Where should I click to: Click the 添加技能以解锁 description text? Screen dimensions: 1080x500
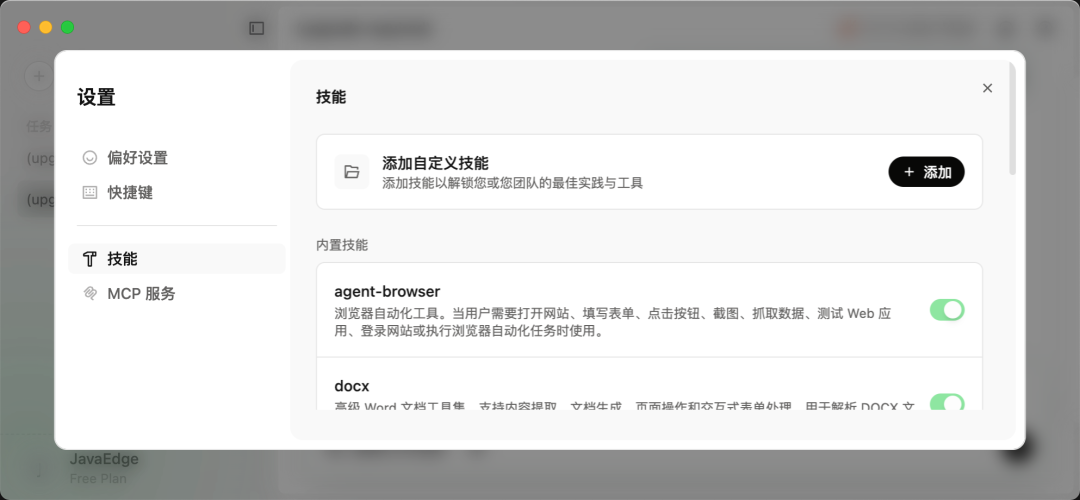[512, 183]
